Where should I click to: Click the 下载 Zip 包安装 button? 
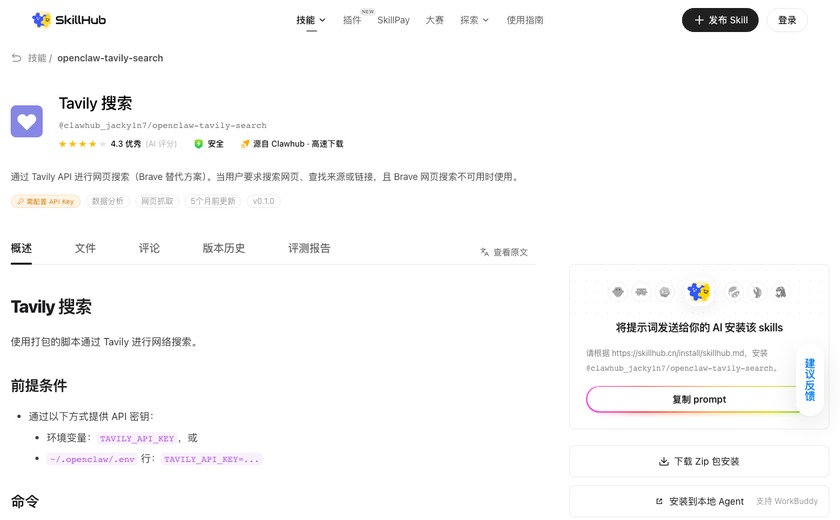point(699,461)
